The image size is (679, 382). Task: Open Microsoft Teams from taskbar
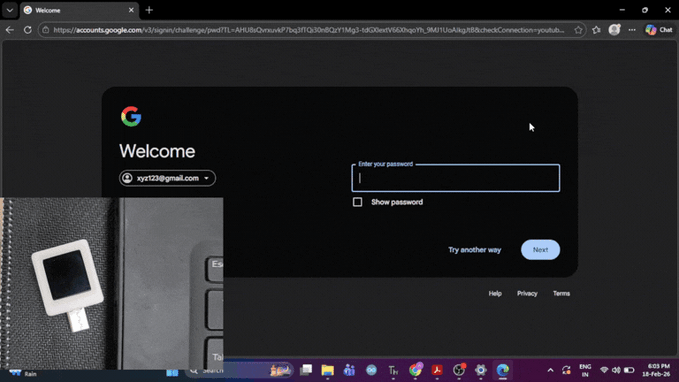[349, 370]
